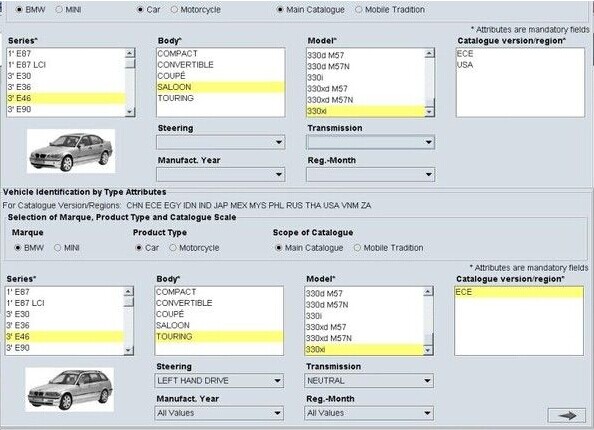Select 330d M57N in upper Model list
This screenshot has width=594, height=430.
(366, 67)
